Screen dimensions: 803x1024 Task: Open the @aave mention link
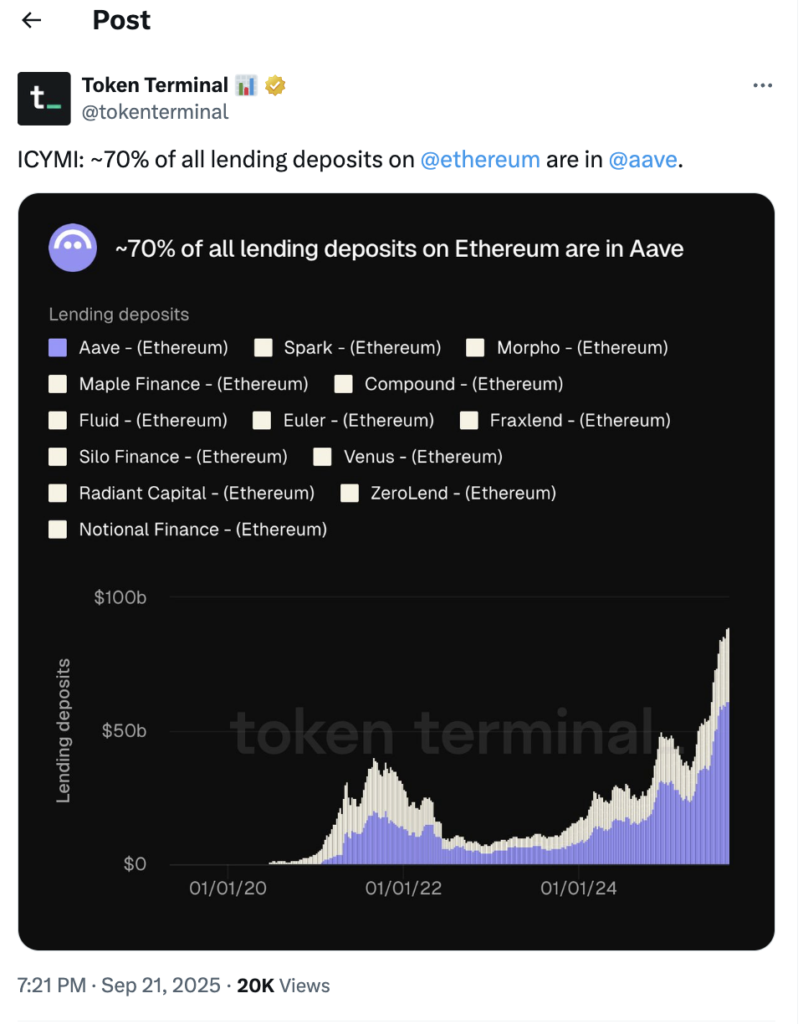tap(643, 160)
